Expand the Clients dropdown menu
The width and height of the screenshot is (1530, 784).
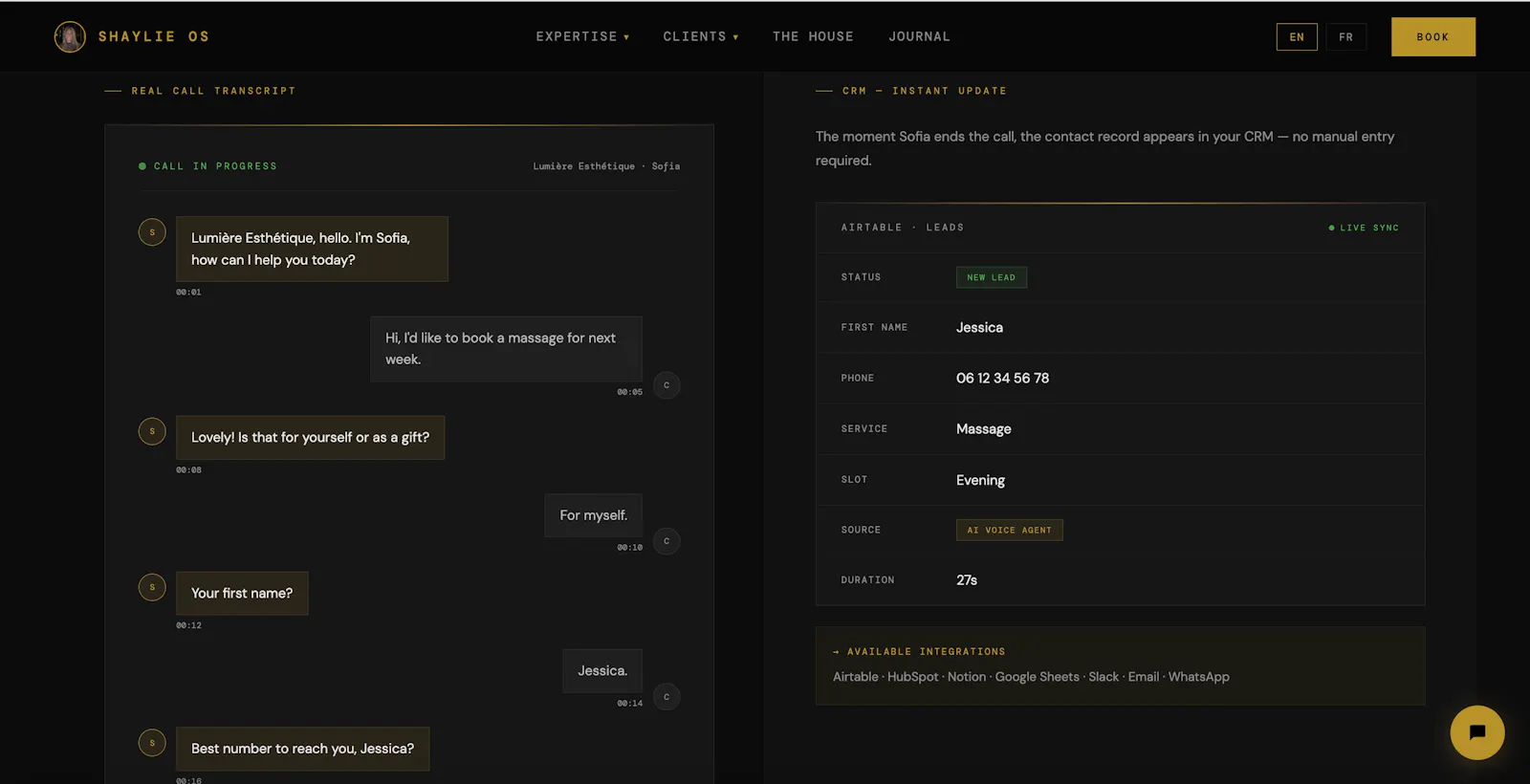pyautogui.click(x=701, y=36)
